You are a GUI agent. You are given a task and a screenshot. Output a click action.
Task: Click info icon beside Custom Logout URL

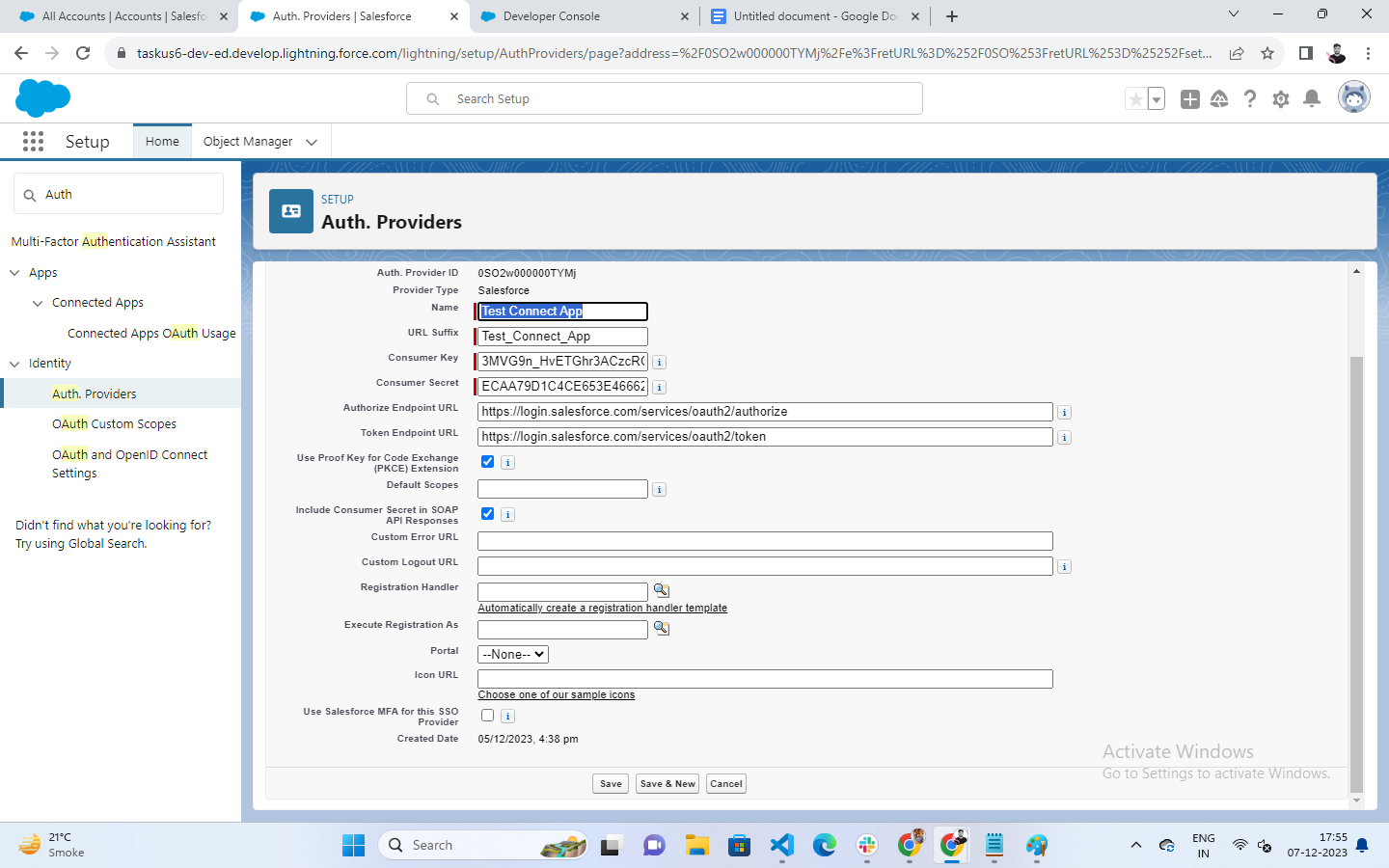1065,567
